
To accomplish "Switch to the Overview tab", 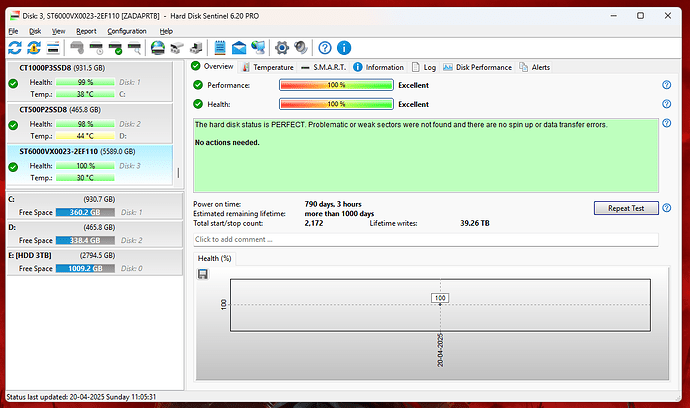I will point(213,66).
